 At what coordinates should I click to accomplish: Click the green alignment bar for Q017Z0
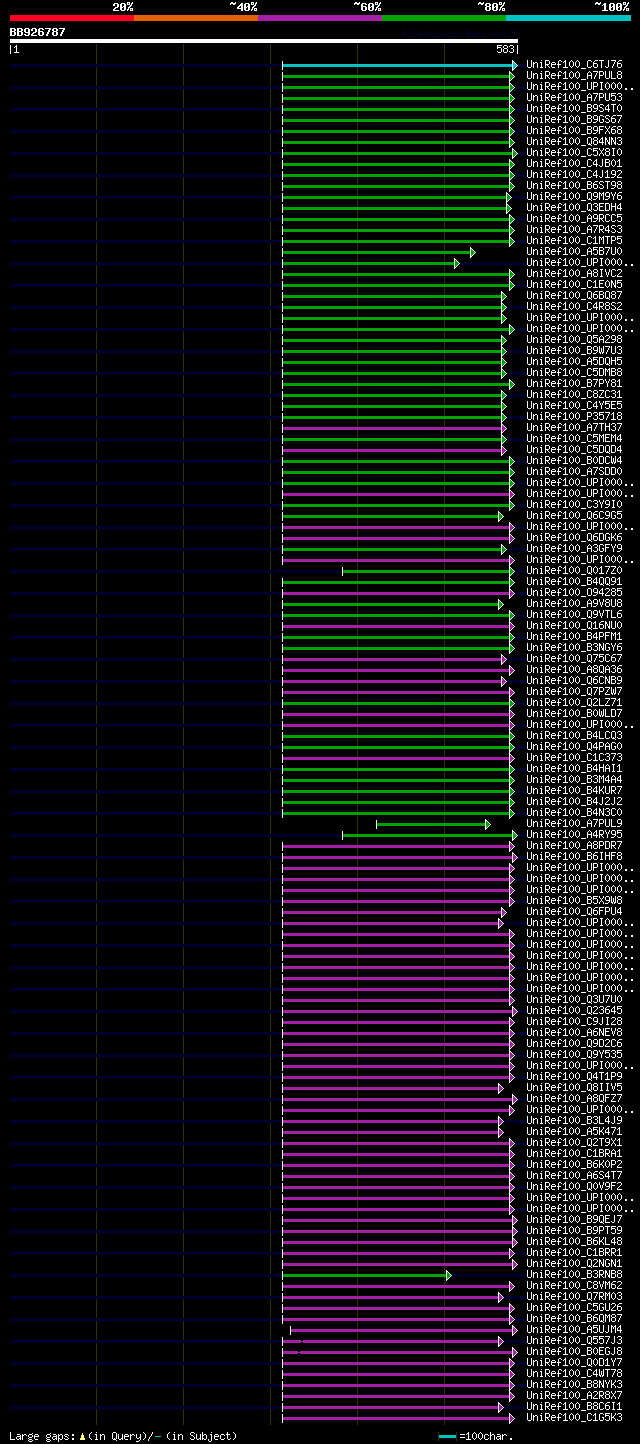(427, 571)
